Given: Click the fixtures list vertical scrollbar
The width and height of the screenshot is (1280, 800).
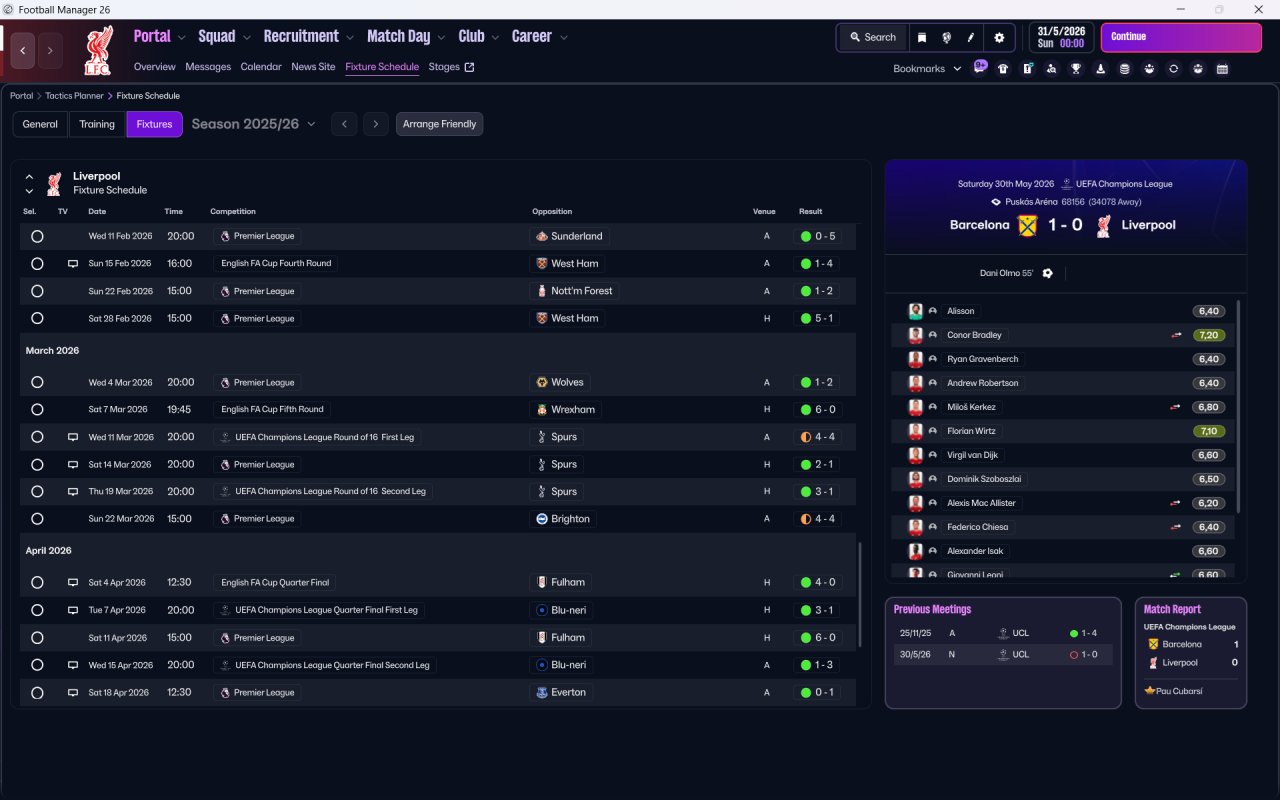Looking at the screenshot, I should click(x=859, y=595).
